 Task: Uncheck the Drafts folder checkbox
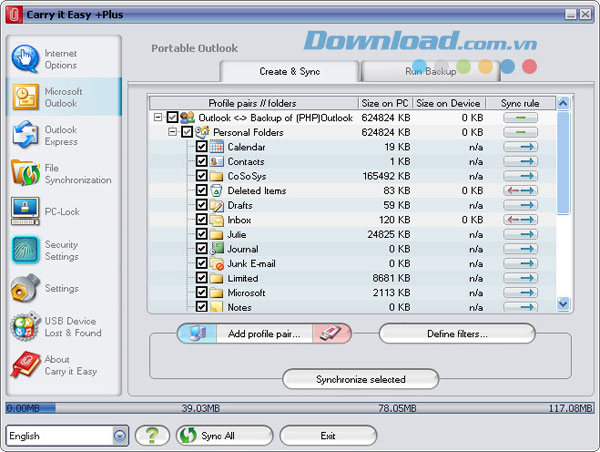pyautogui.click(x=202, y=205)
